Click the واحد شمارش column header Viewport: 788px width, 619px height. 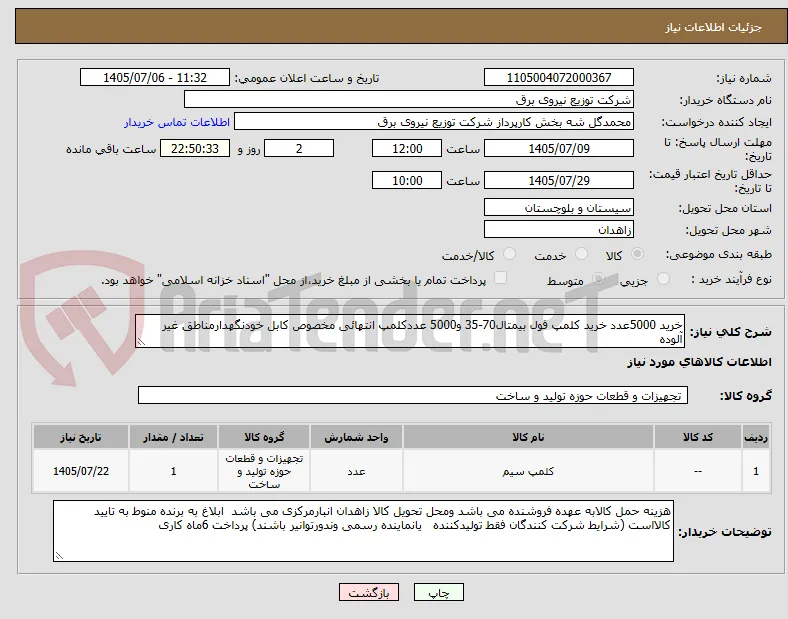click(x=356, y=437)
